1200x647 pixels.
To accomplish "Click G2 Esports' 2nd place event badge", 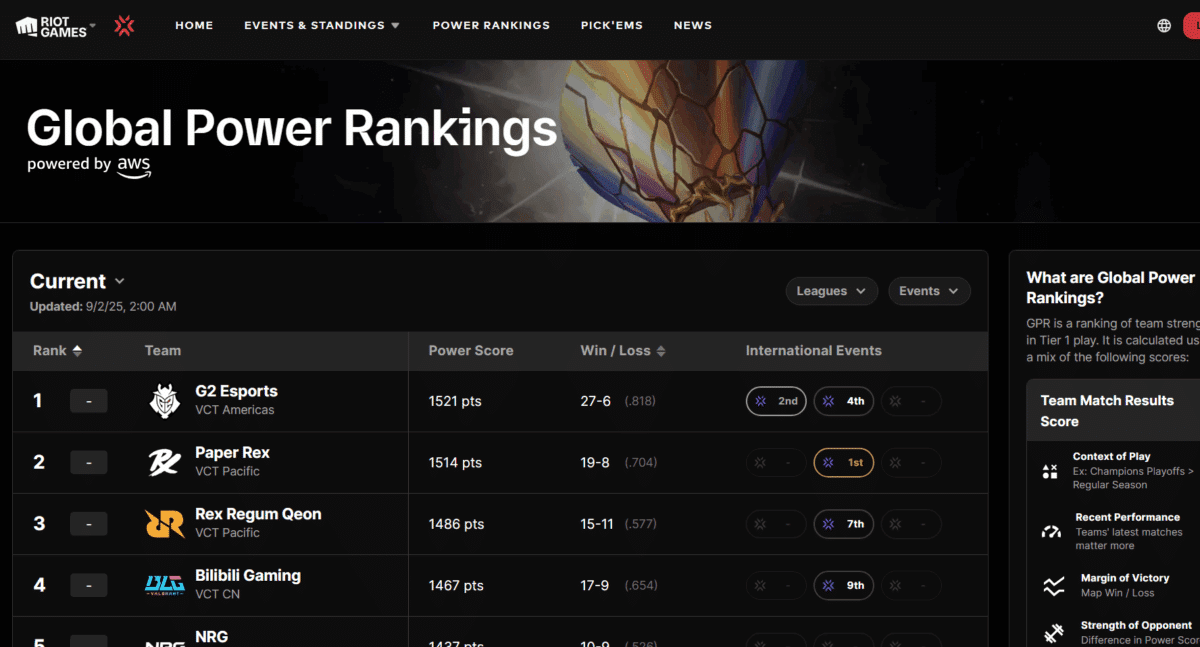I will coord(775,400).
